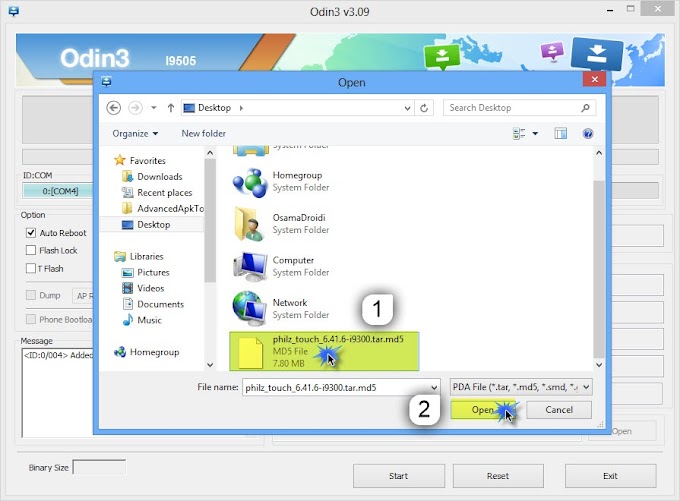Select Network system folder icon

(x=250, y=308)
